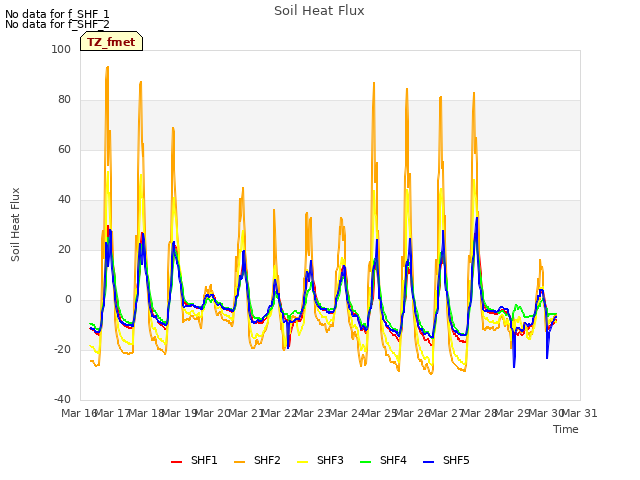
Task: Click the 80 y-axis tick label
Action: pos(64,100)
